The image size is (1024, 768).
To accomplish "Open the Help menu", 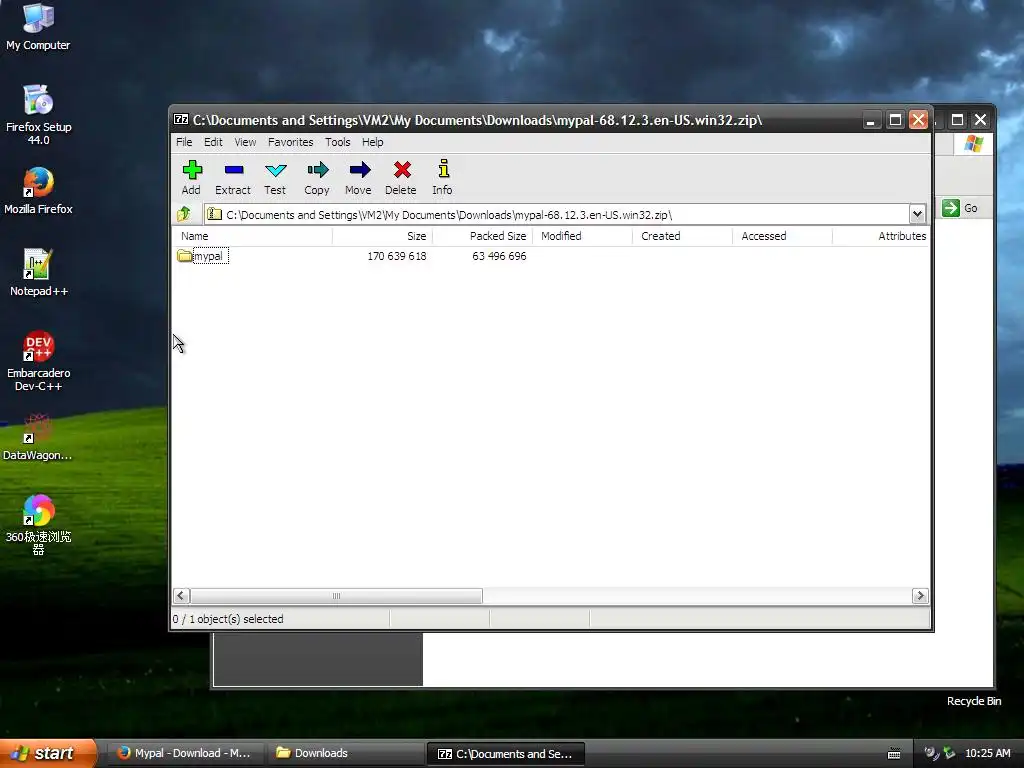I will (x=373, y=142).
